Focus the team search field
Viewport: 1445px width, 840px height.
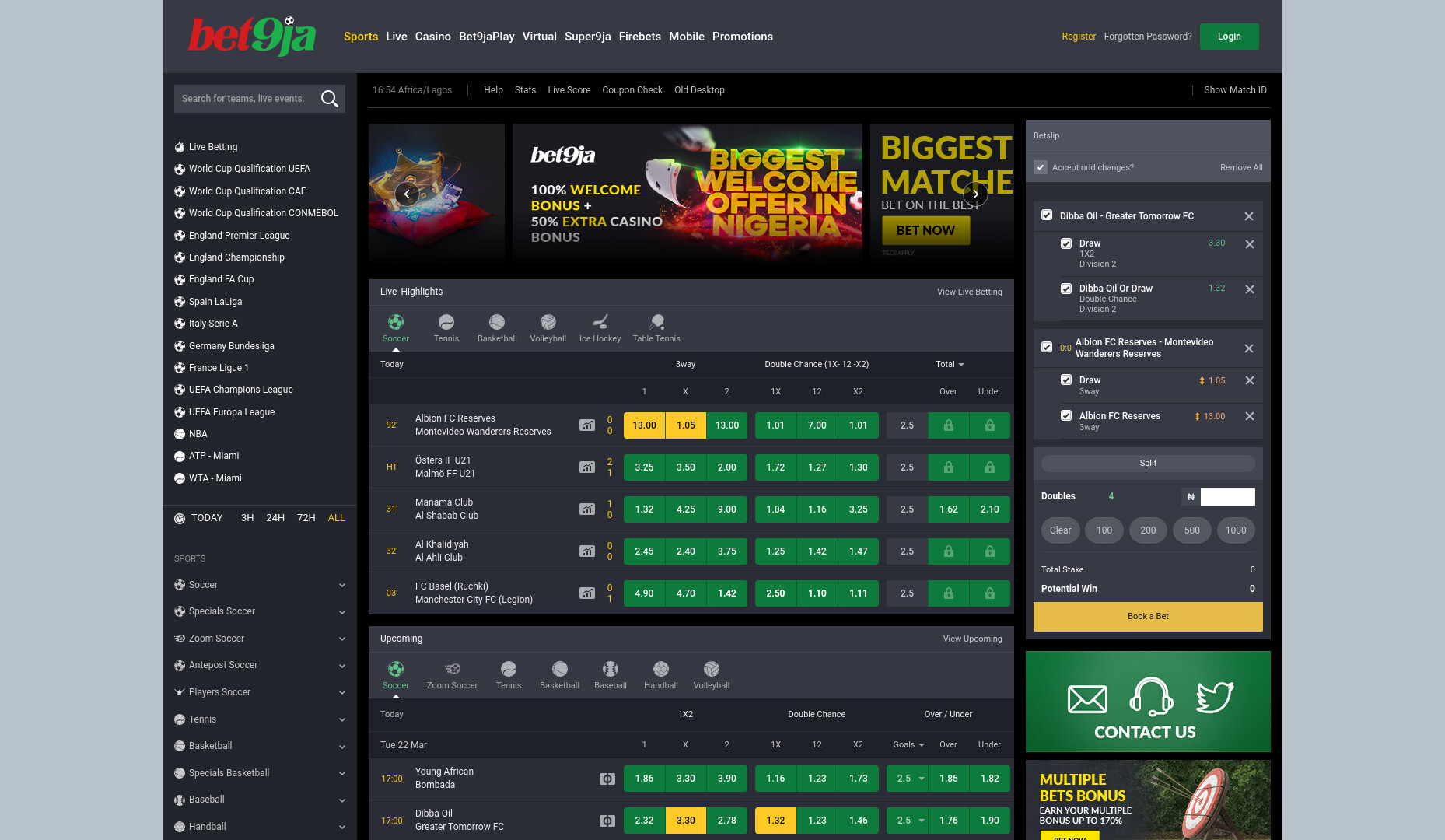point(246,99)
